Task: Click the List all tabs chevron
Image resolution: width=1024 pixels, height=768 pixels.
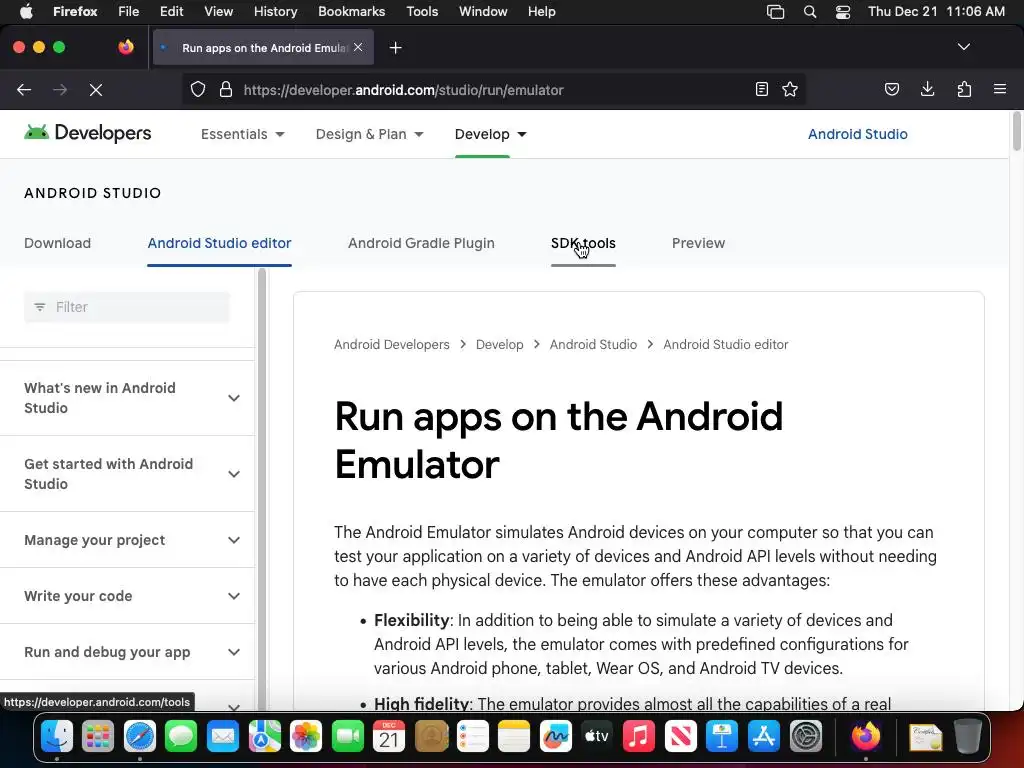Action: click(x=964, y=47)
